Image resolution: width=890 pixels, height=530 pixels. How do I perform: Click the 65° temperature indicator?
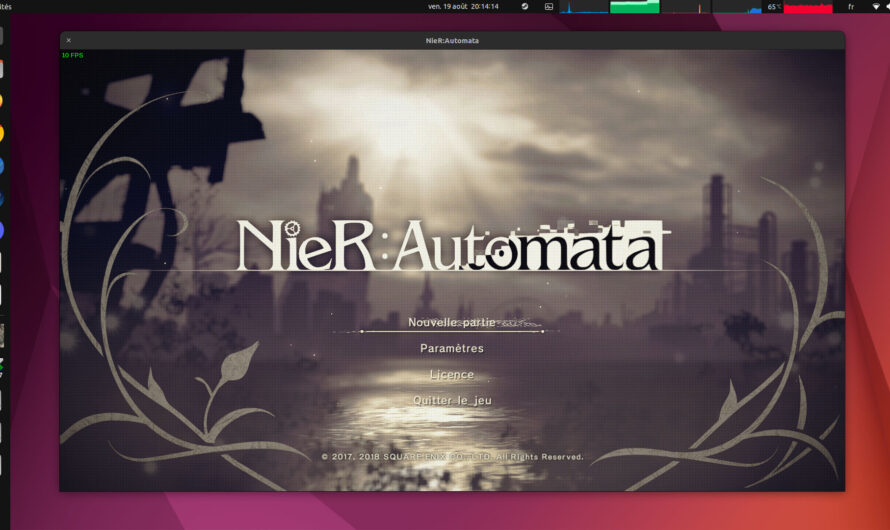pos(774,7)
